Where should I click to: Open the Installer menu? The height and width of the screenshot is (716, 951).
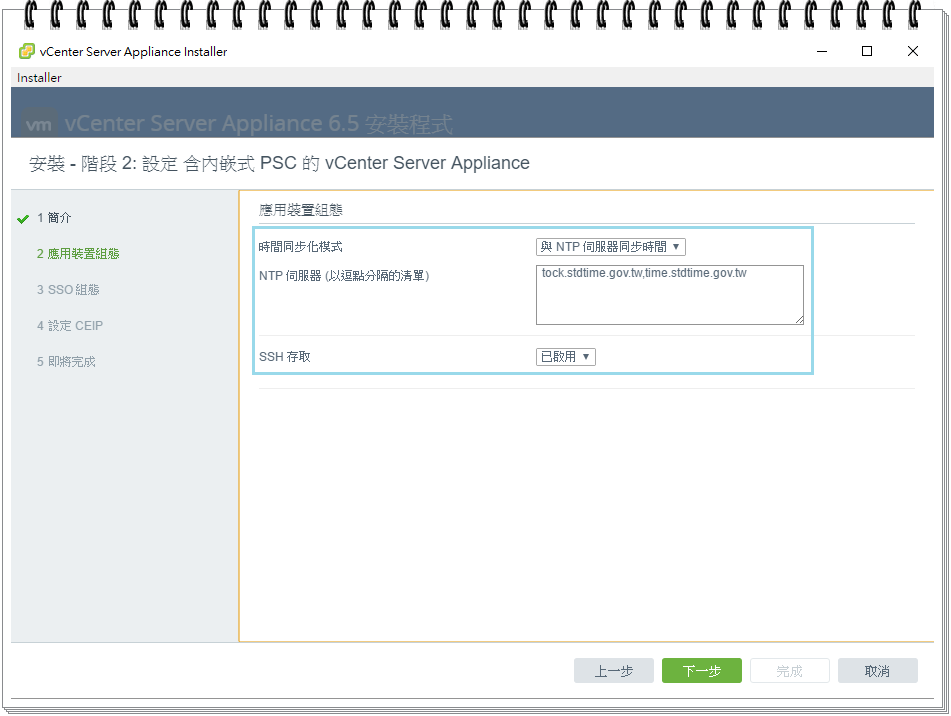point(39,78)
